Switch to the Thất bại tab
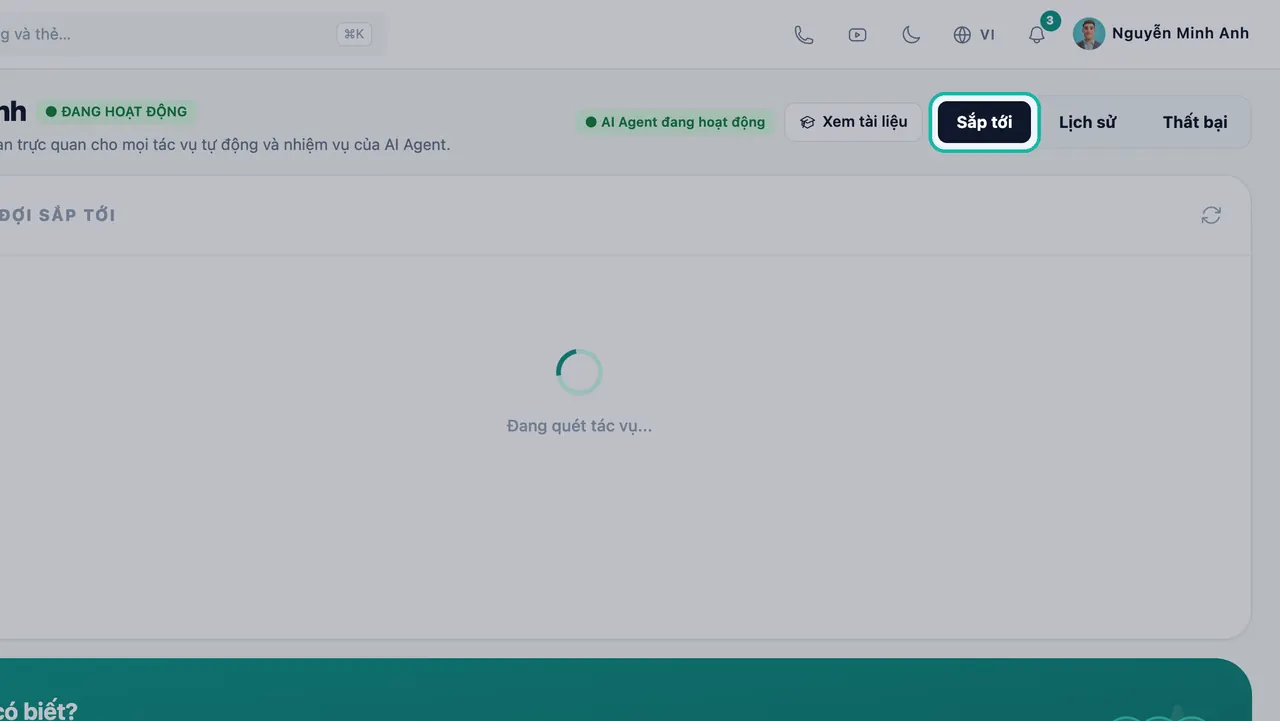Screen dimensions: 1280x721 (1195, 122)
